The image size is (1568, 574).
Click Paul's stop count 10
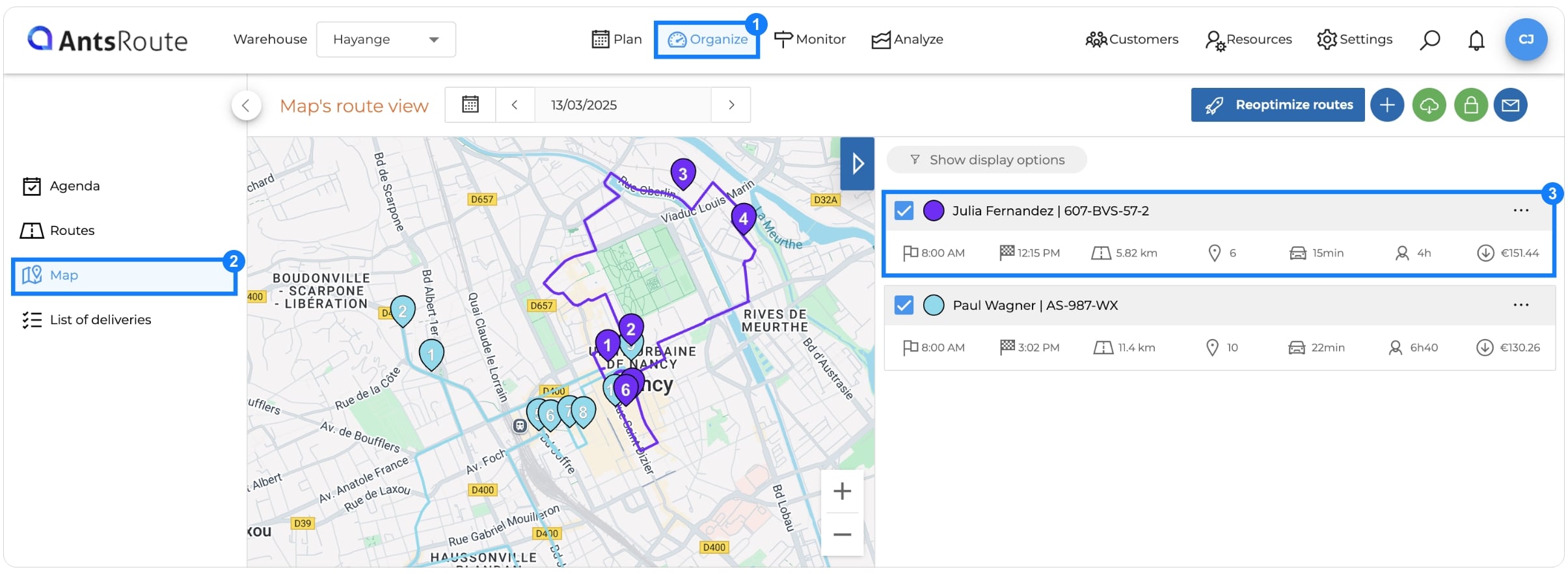[x=1222, y=348]
